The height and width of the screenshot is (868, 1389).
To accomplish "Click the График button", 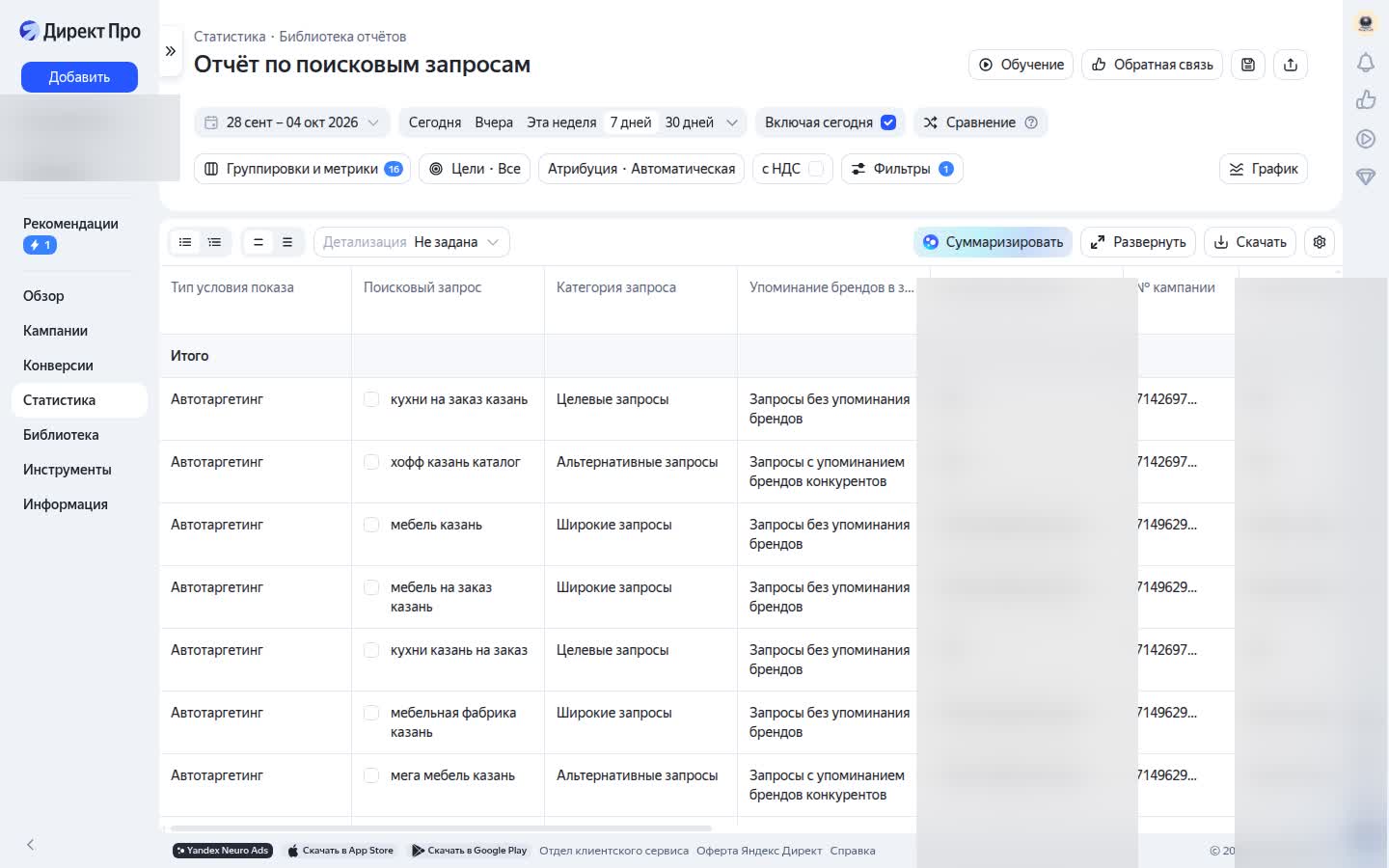I will point(1264,169).
